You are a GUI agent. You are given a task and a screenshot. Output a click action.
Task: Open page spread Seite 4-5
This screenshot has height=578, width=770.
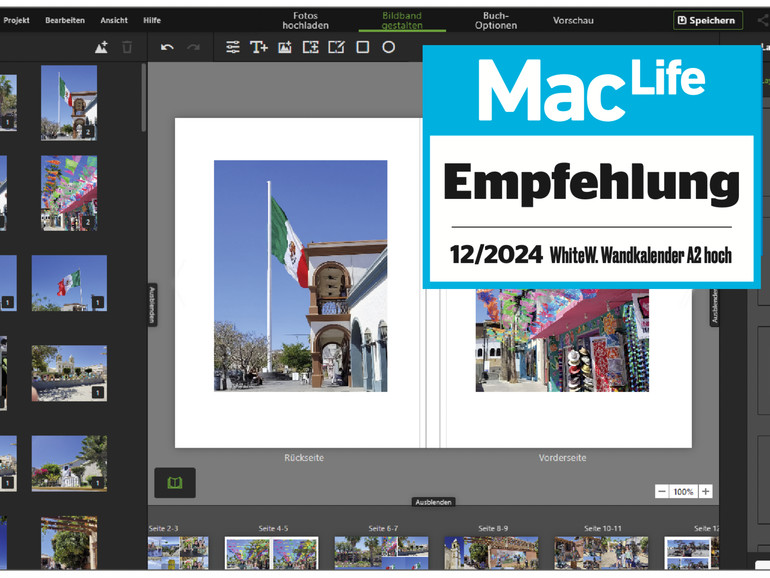[272, 552]
